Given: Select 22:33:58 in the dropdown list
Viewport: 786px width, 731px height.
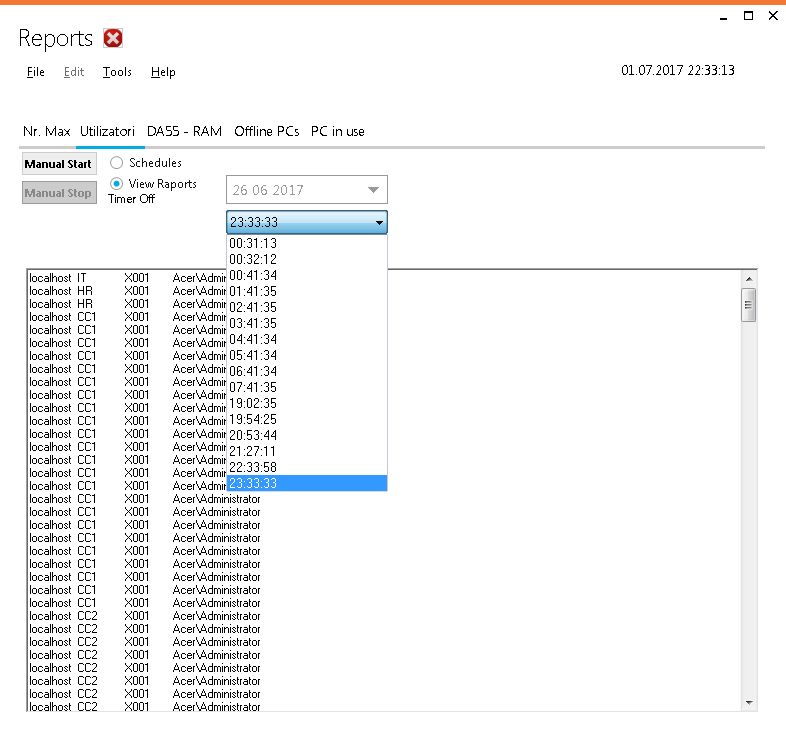Looking at the screenshot, I should click(x=253, y=467).
